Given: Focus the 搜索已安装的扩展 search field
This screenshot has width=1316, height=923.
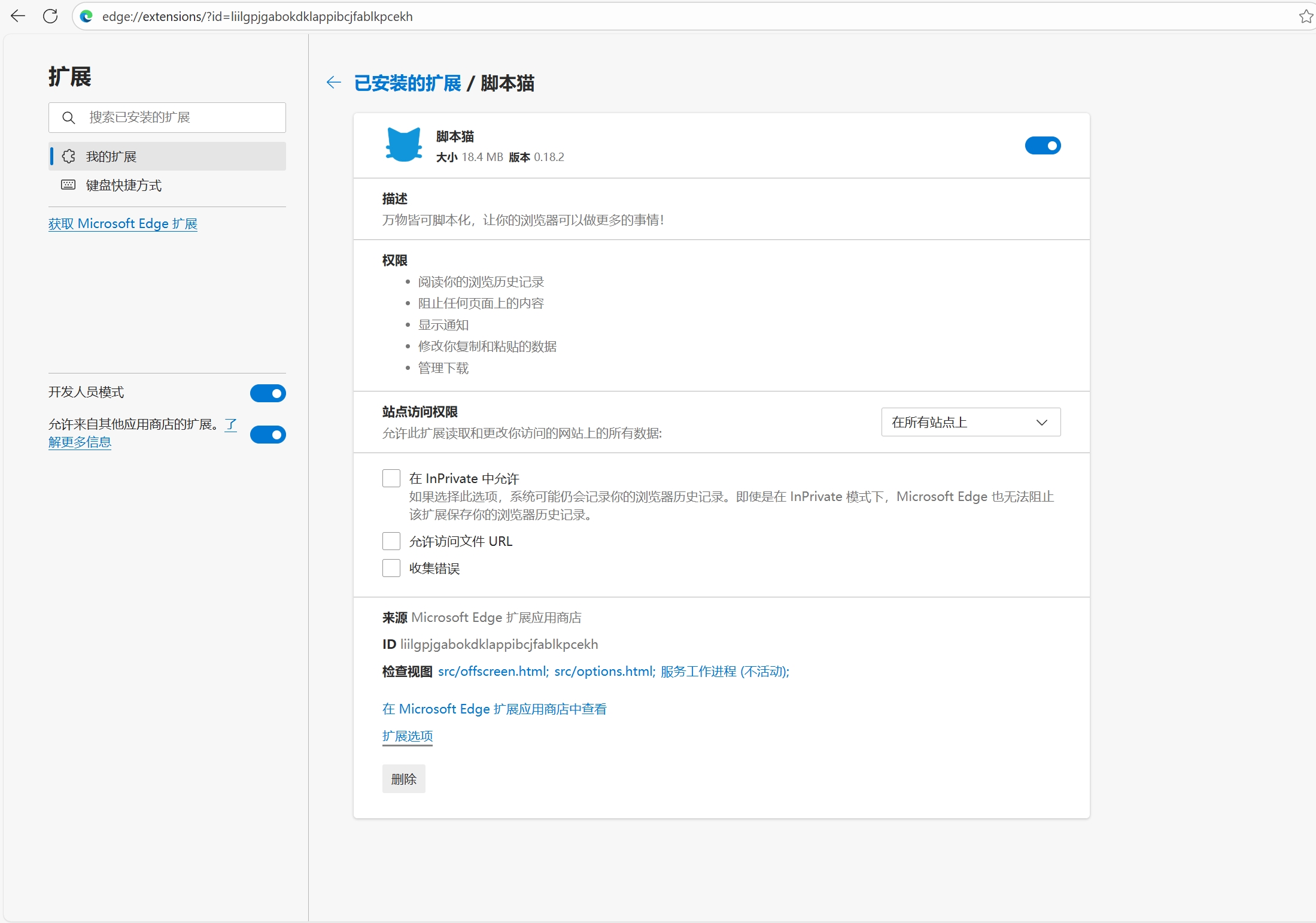Looking at the screenshot, I should (x=167, y=117).
